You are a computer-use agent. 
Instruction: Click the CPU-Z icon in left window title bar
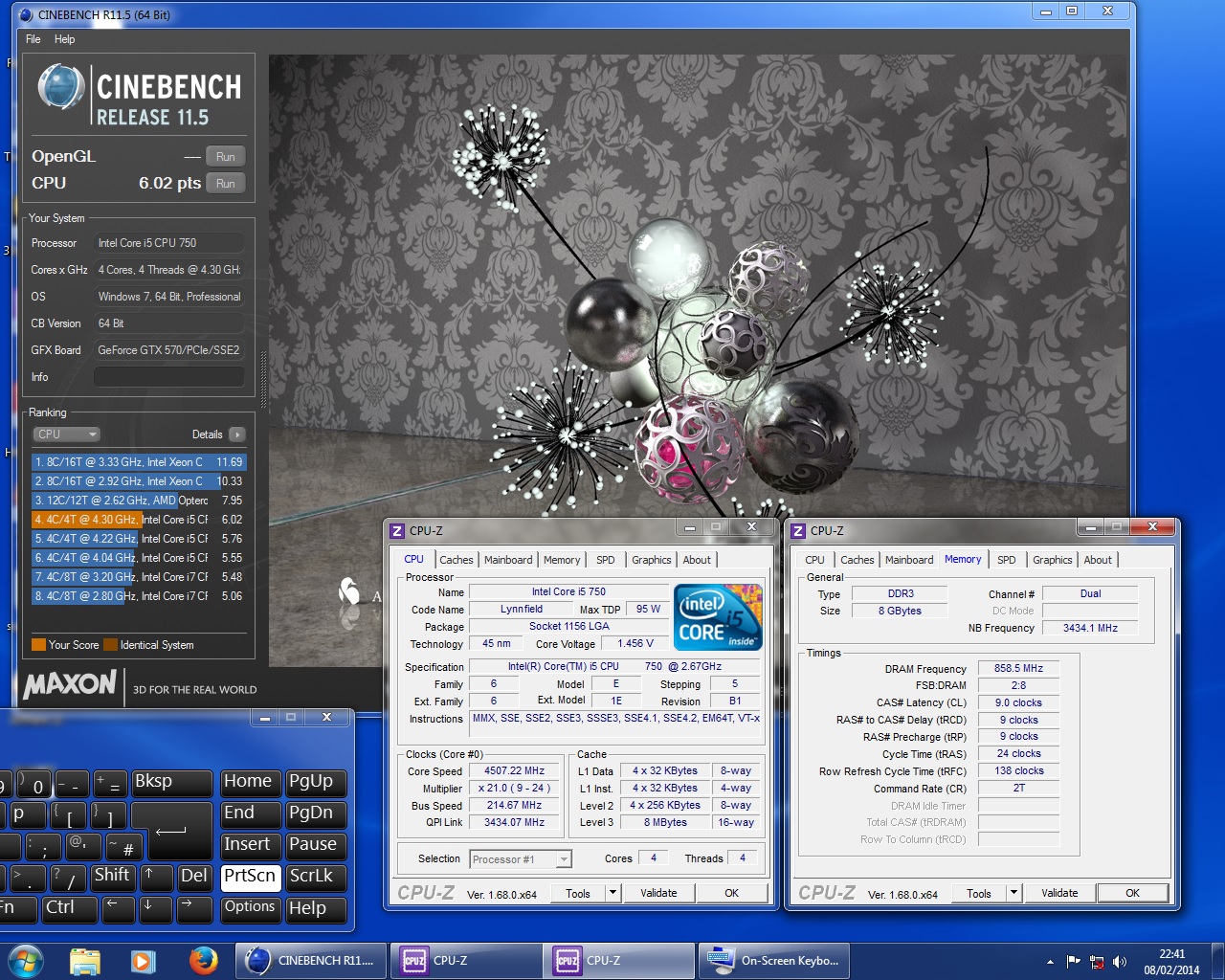click(x=397, y=530)
